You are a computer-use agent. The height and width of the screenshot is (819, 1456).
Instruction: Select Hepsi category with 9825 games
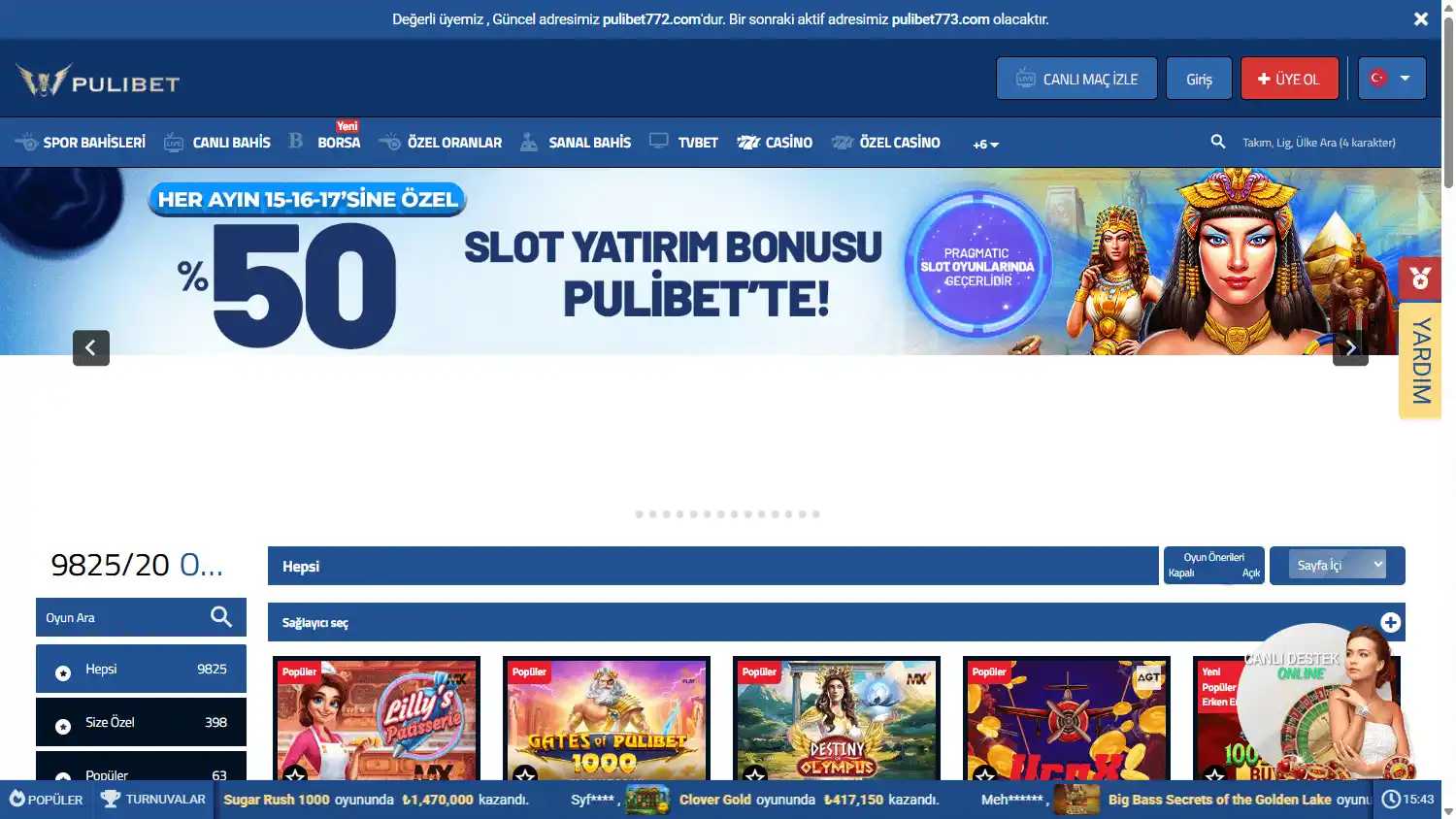[141, 669]
